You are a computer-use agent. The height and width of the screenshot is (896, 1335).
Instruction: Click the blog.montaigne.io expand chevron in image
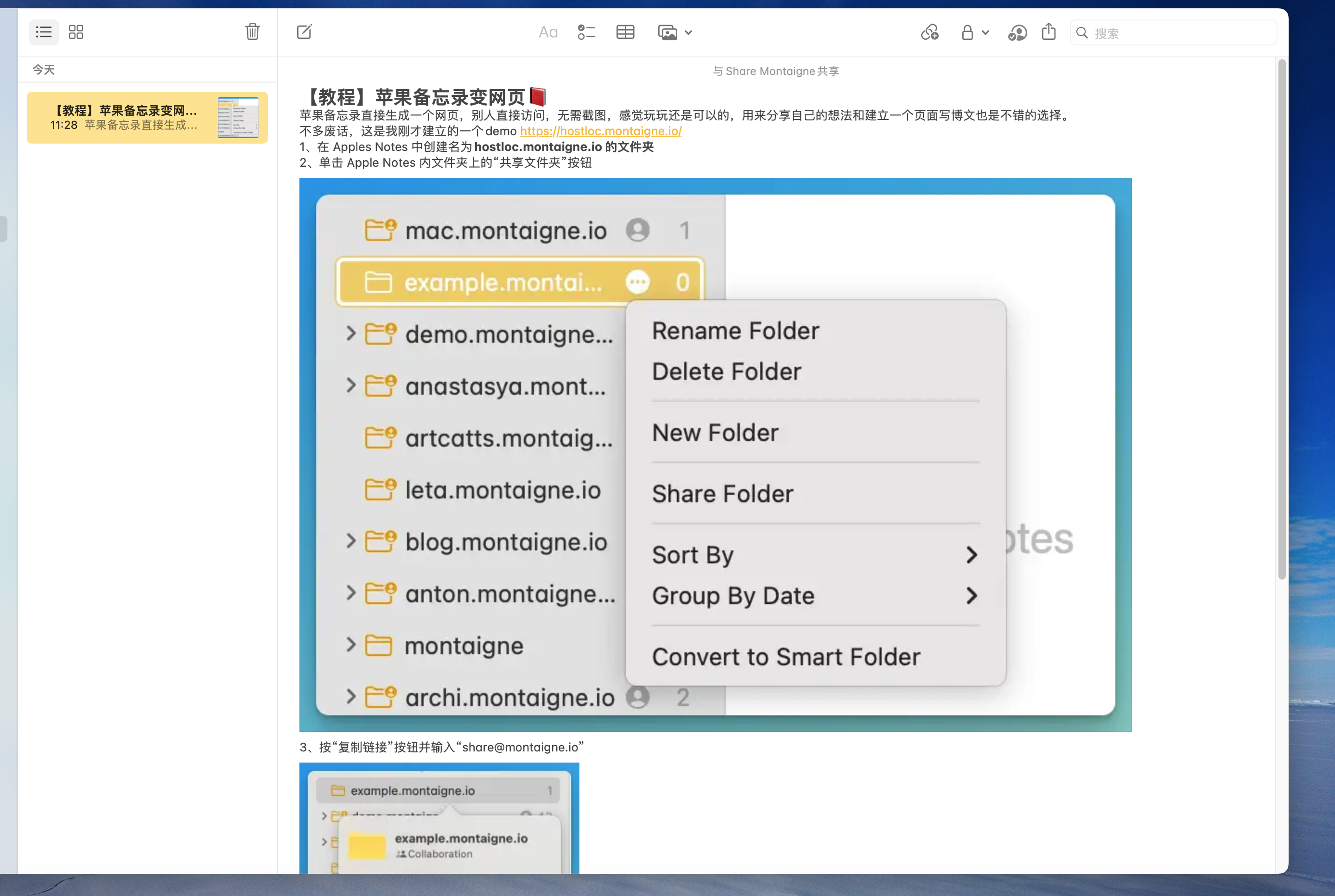[x=351, y=541]
